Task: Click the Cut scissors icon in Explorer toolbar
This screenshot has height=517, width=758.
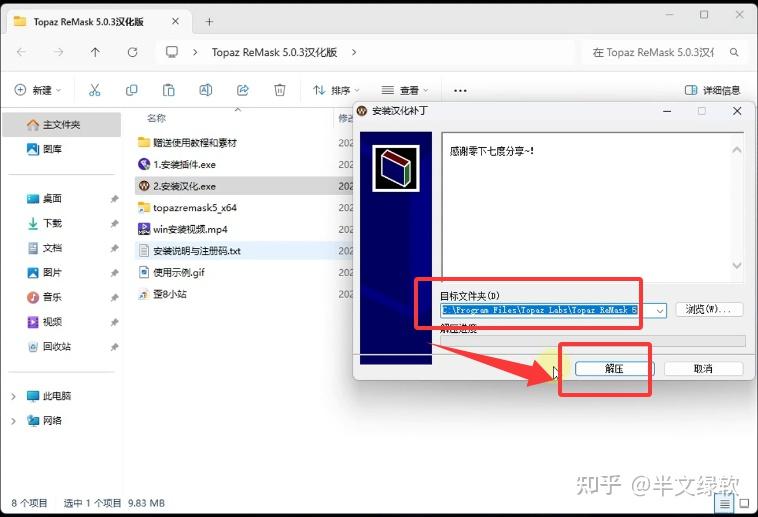Action: pyautogui.click(x=95, y=90)
